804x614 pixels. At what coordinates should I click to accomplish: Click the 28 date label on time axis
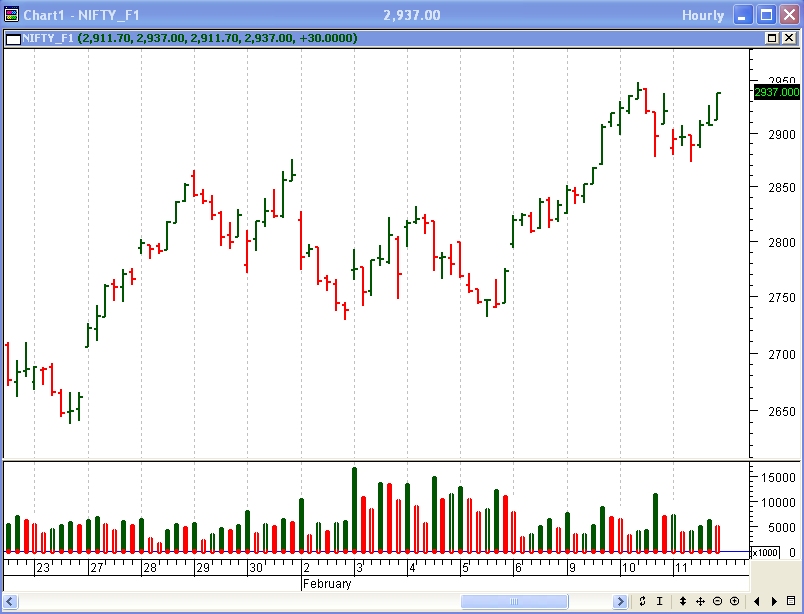150,568
